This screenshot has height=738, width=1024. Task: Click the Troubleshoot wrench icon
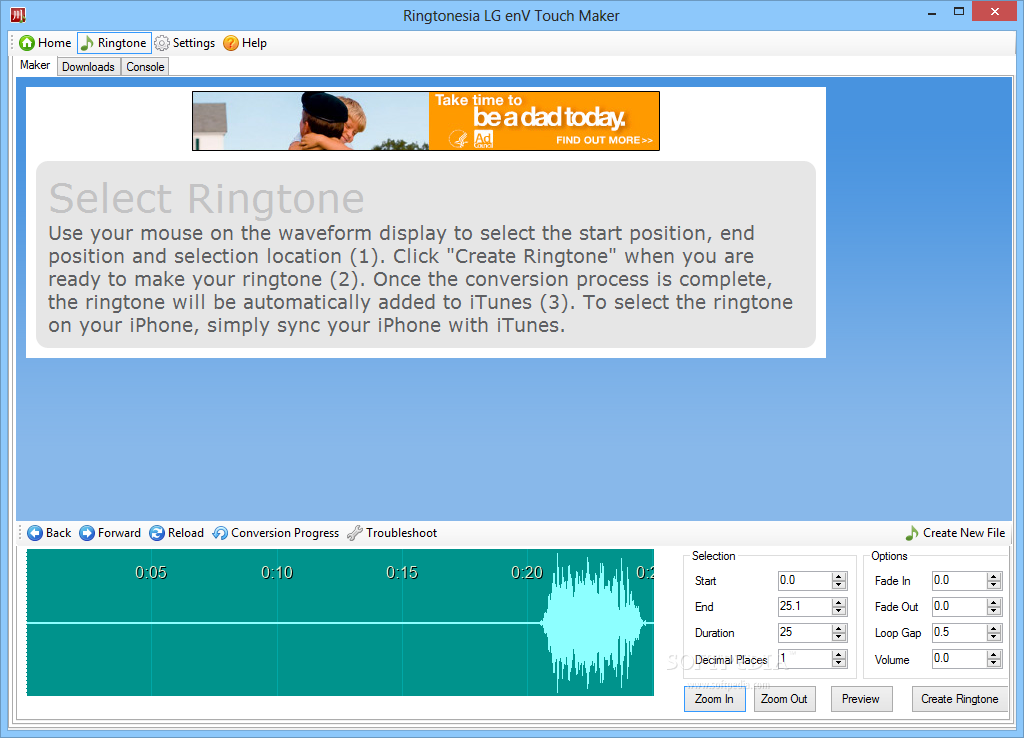tap(355, 533)
